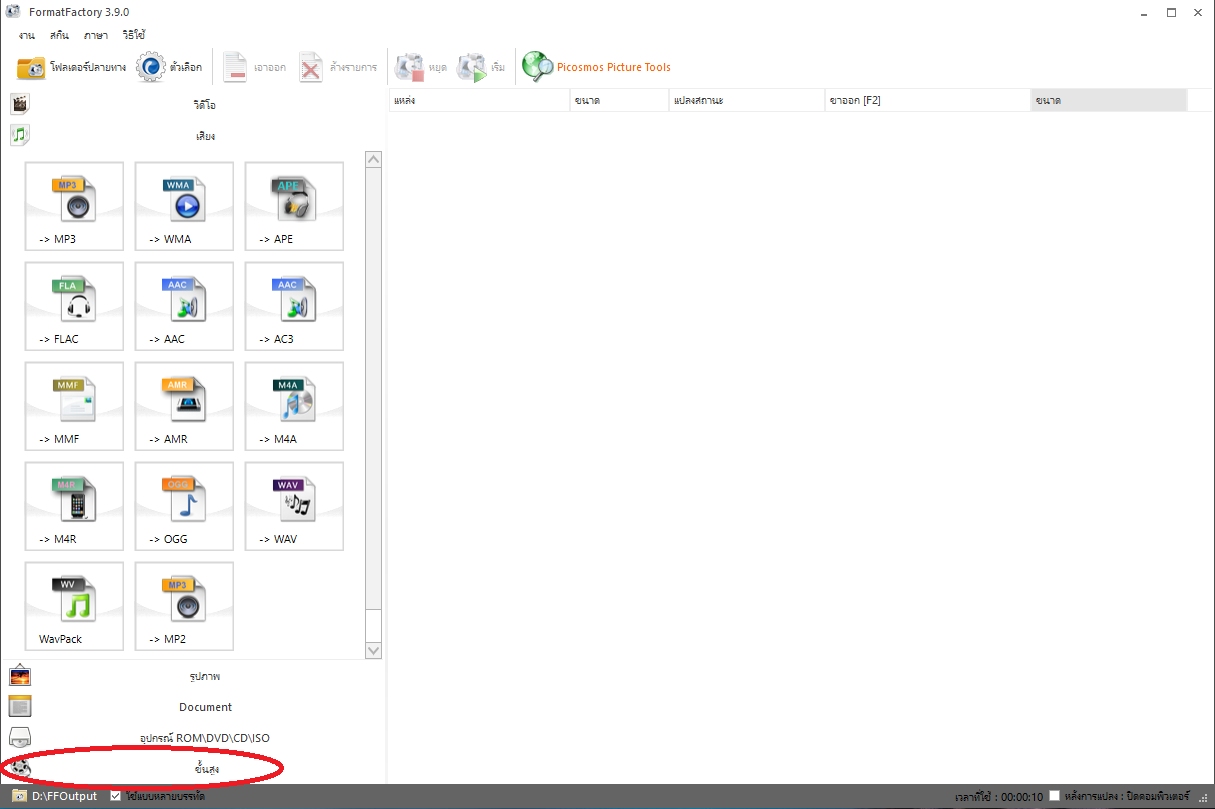The height and width of the screenshot is (809, 1215).
Task: Click the clear list (ล้างรายการ) toolbar button
Action: (338, 68)
